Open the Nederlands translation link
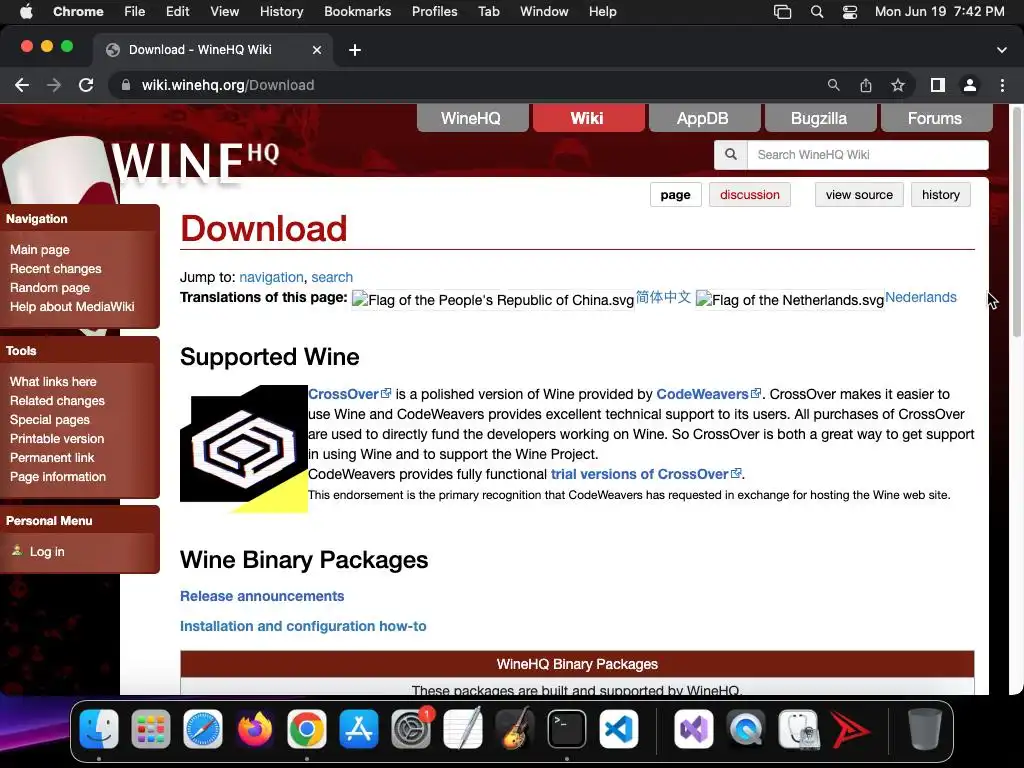1024x768 pixels. click(x=921, y=297)
